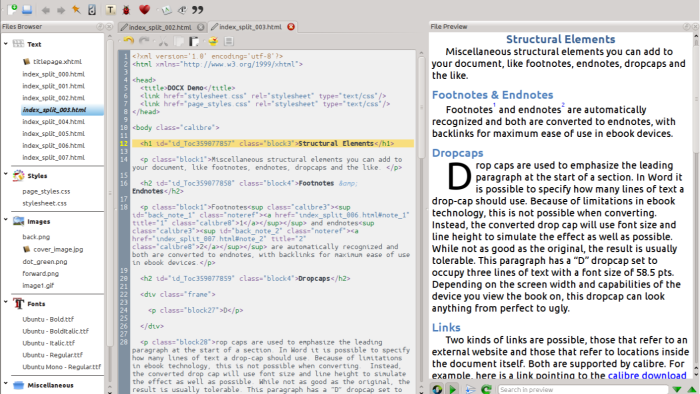This screenshot has width=700, height=394.
Task: Select index_split_002.html in the file tree
Action: coord(54,98)
